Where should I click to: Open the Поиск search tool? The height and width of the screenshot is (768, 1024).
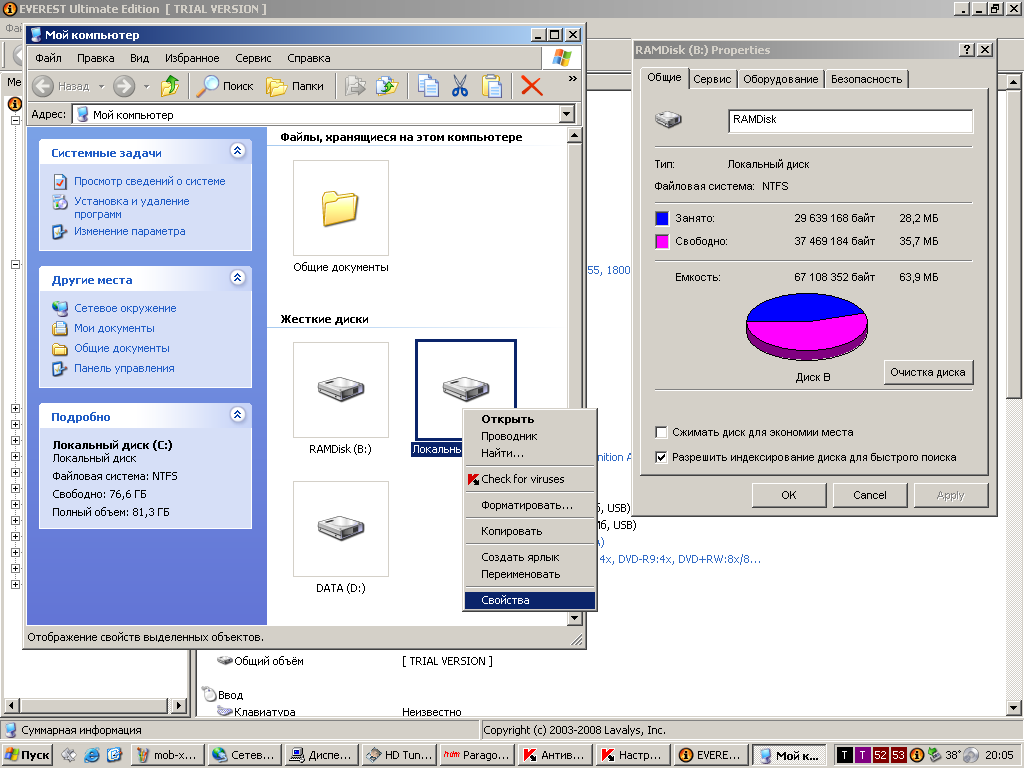tap(225, 86)
